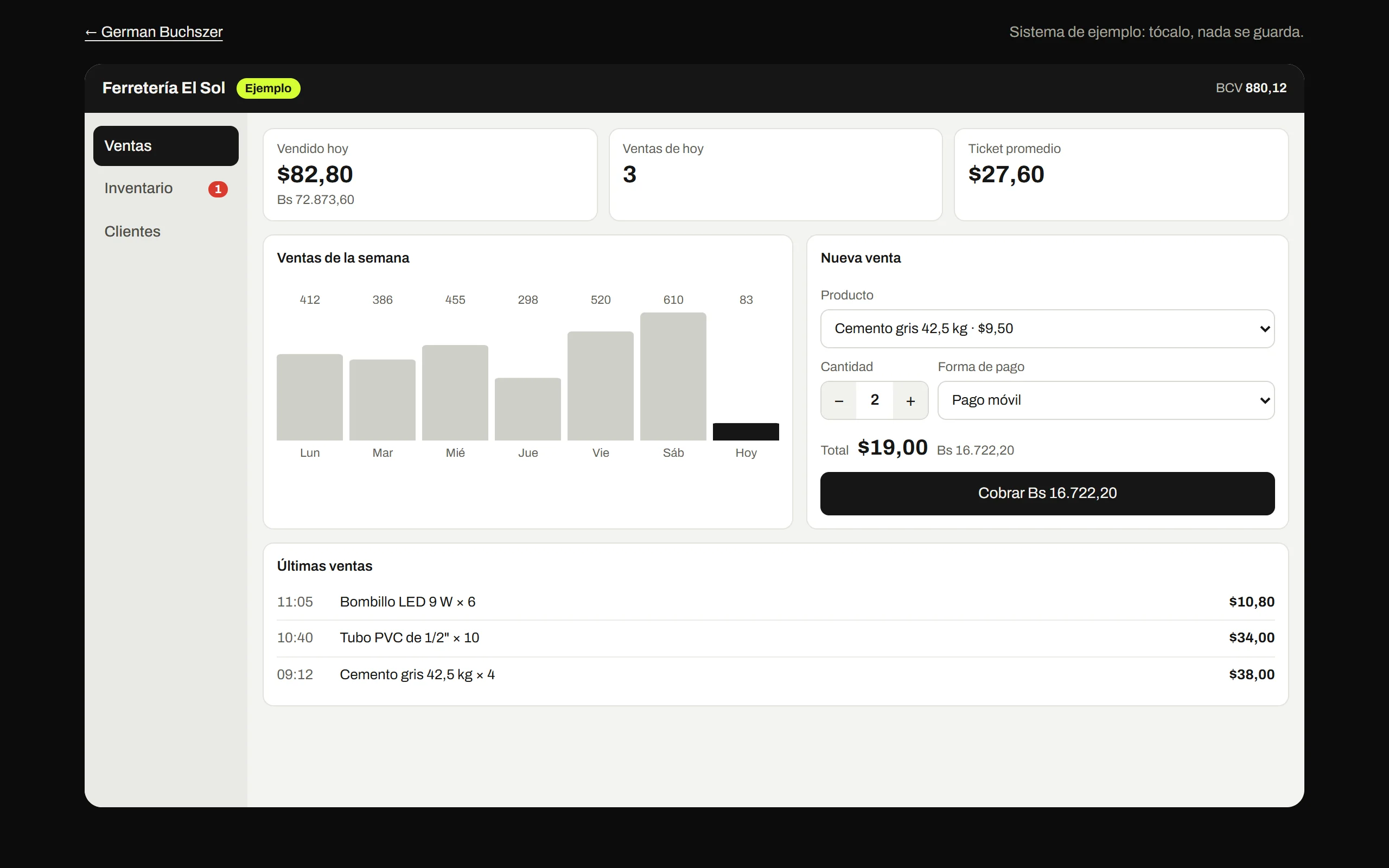
Task: Open the Ventas section in sidebar
Action: [165, 146]
